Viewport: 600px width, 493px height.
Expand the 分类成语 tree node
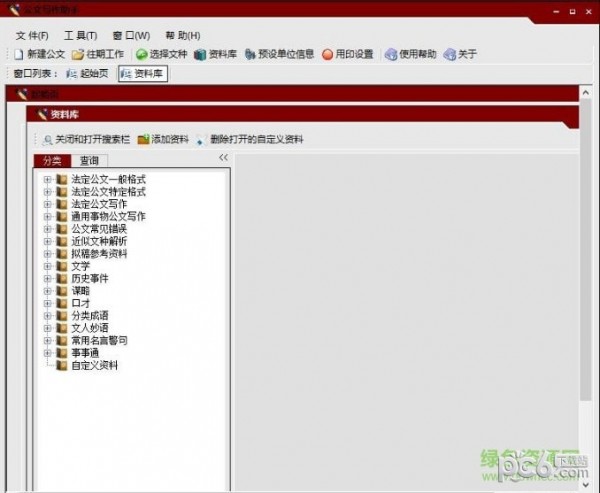tap(47, 316)
